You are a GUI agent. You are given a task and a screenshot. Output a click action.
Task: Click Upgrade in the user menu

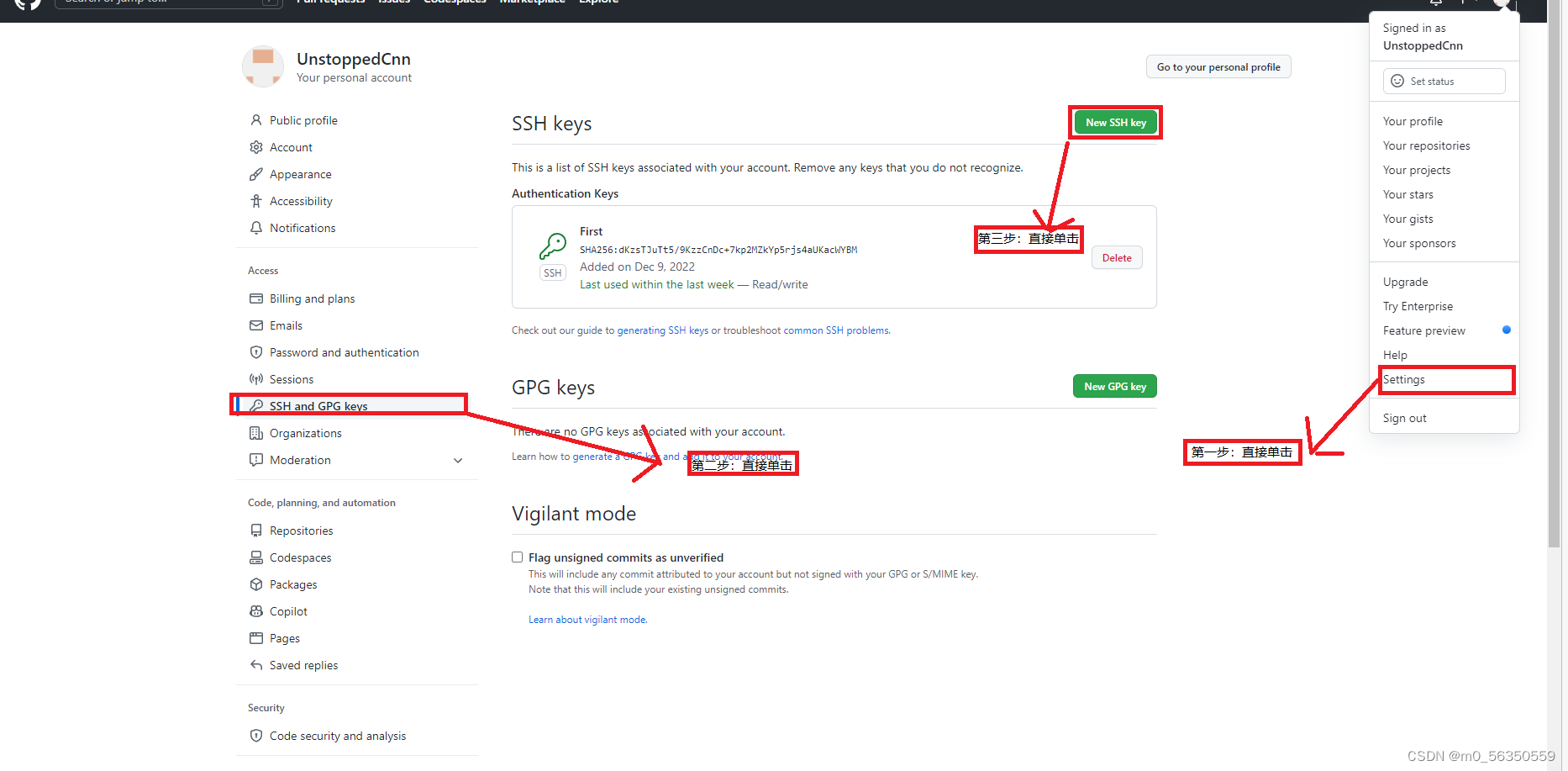tap(1406, 282)
